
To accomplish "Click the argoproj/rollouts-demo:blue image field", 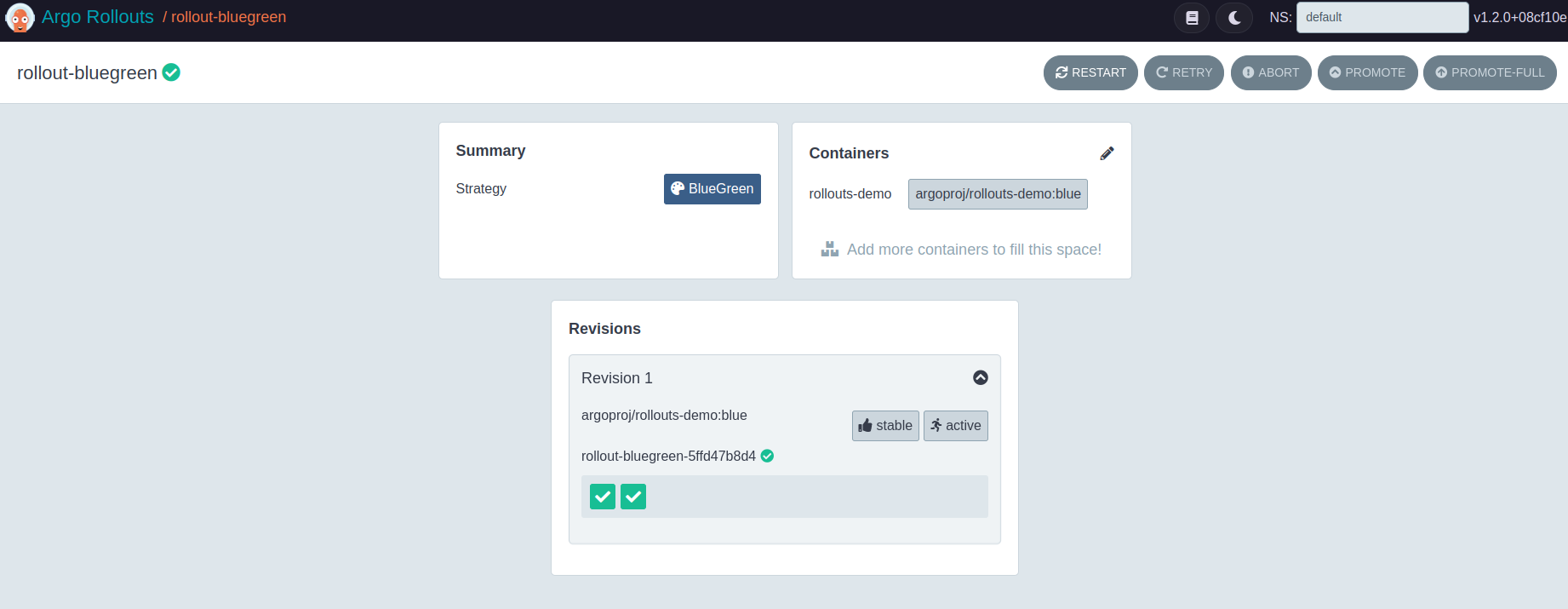I will pyautogui.click(x=998, y=194).
